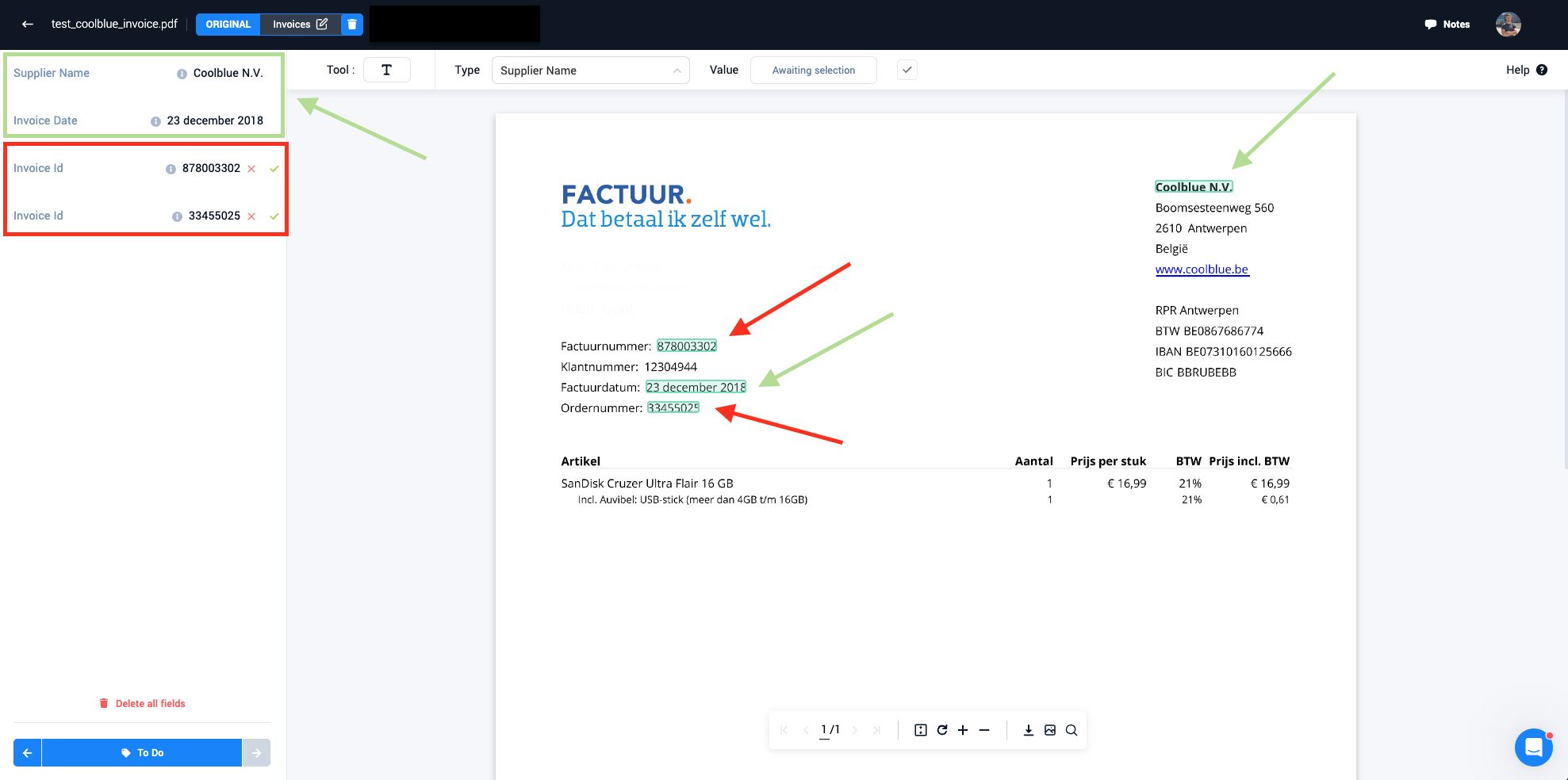Click the trash icon in the top bar
The image size is (1568, 780).
pos(352,25)
